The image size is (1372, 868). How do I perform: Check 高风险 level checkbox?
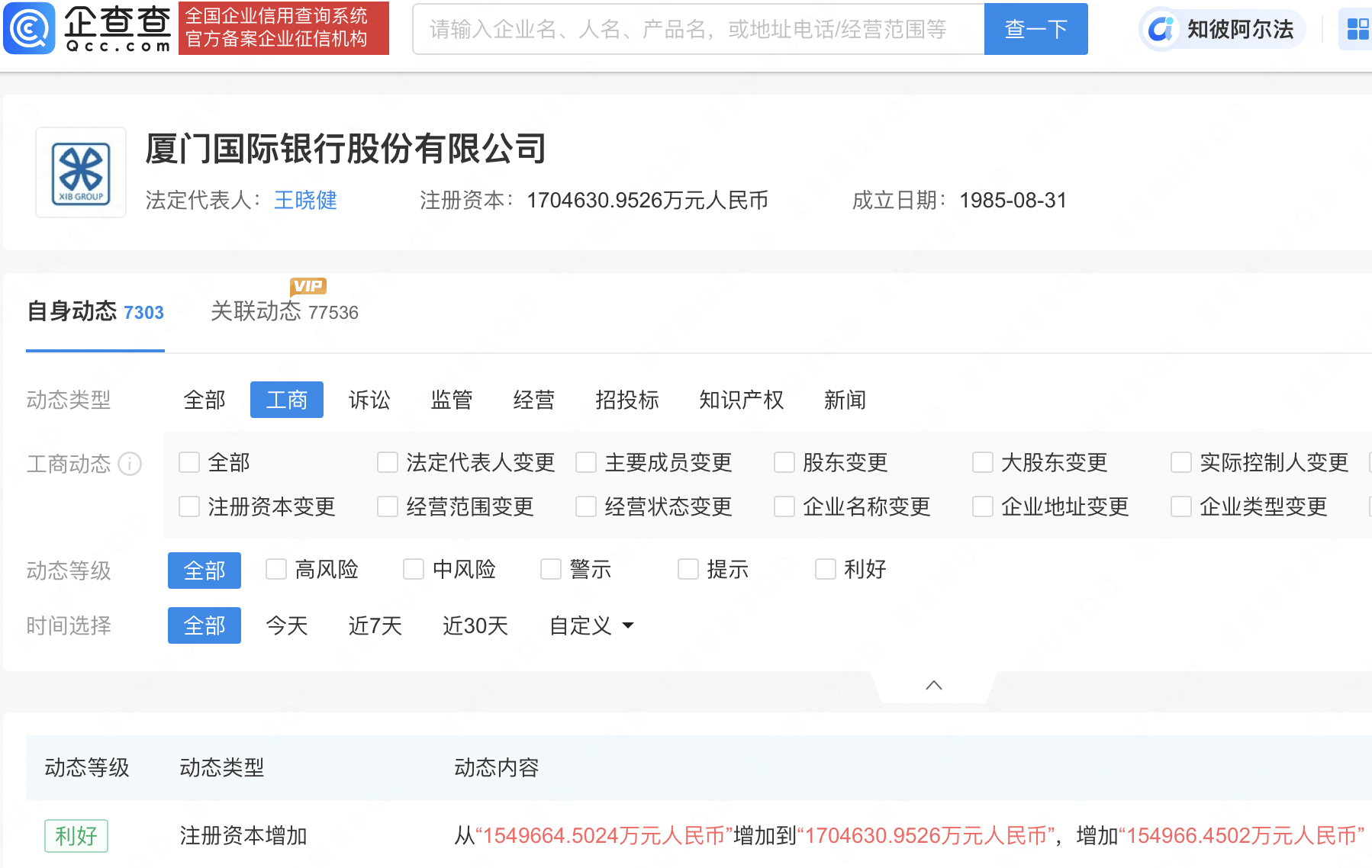[276, 569]
